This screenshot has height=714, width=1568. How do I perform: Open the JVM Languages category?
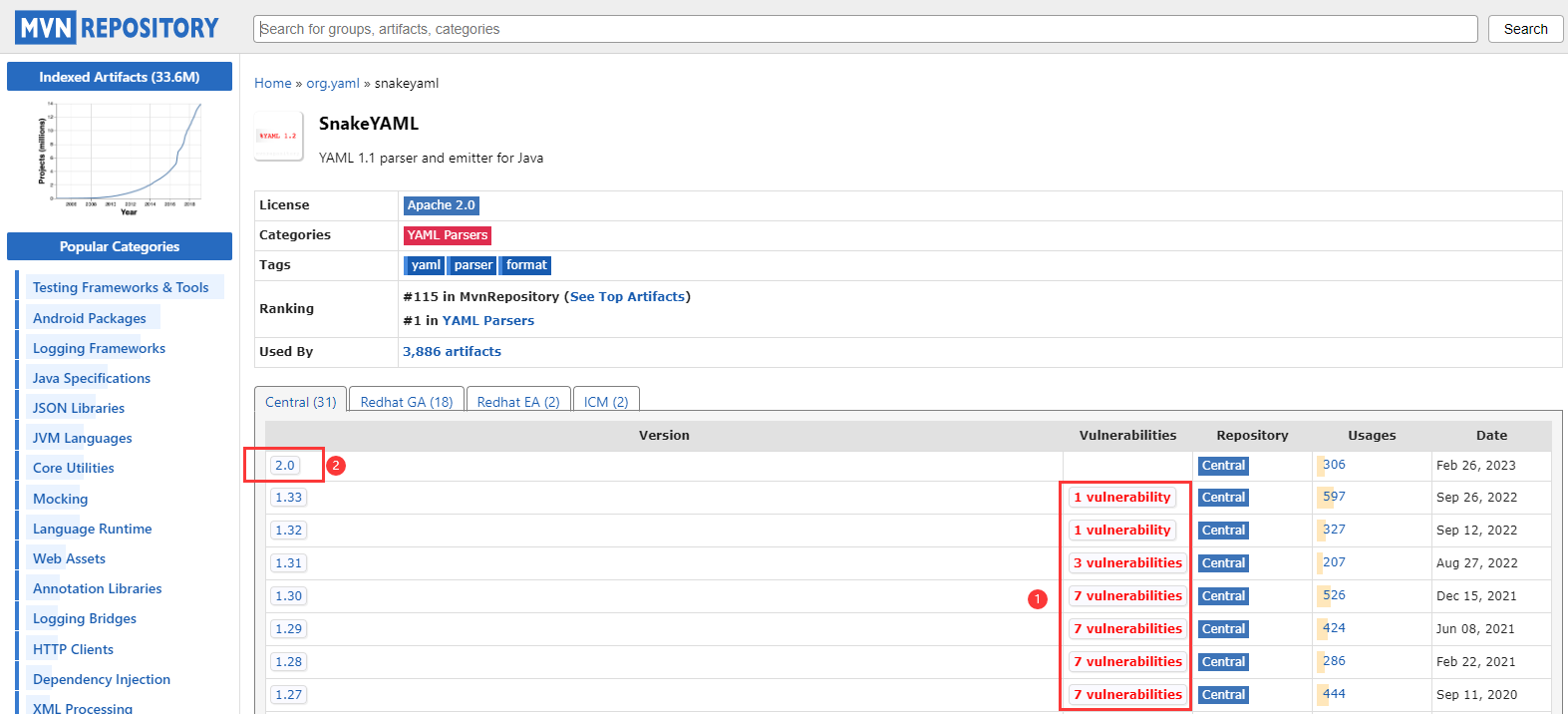[82, 438]
